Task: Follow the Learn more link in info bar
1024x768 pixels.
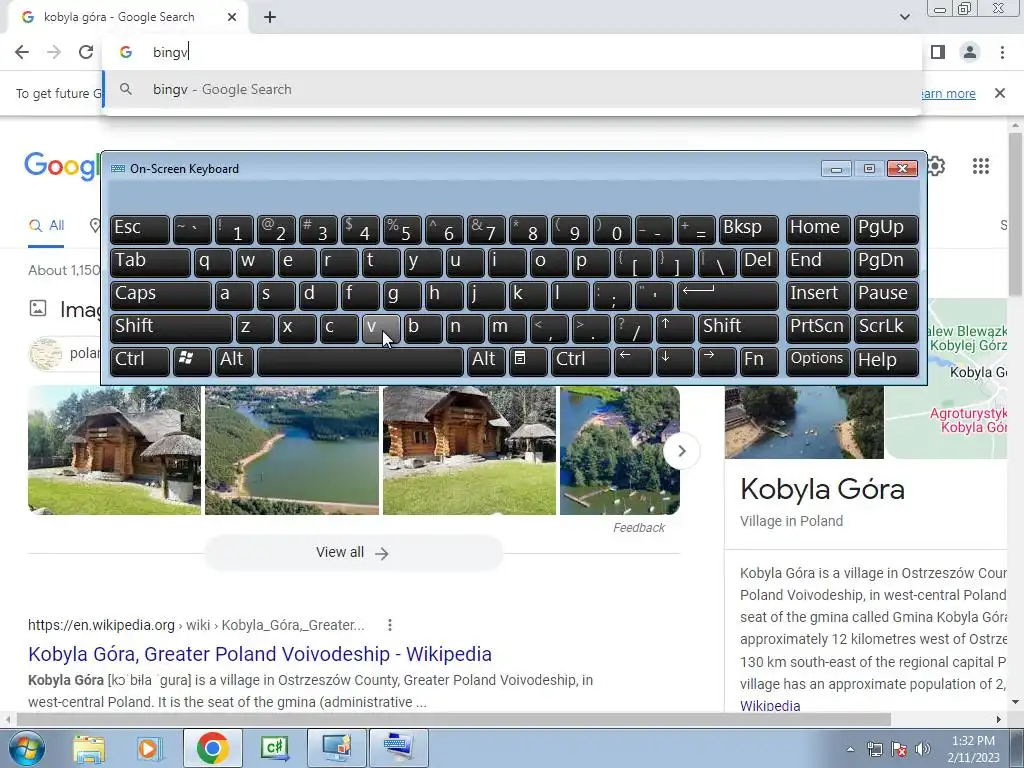Action: coord(947,93)
